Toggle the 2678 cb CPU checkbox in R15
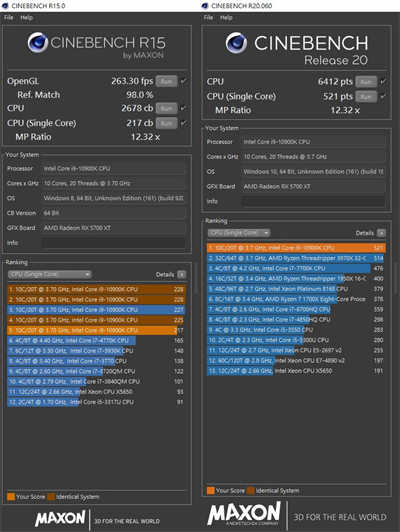The width and height of the screenshot is (400, 532). [183, 108]
